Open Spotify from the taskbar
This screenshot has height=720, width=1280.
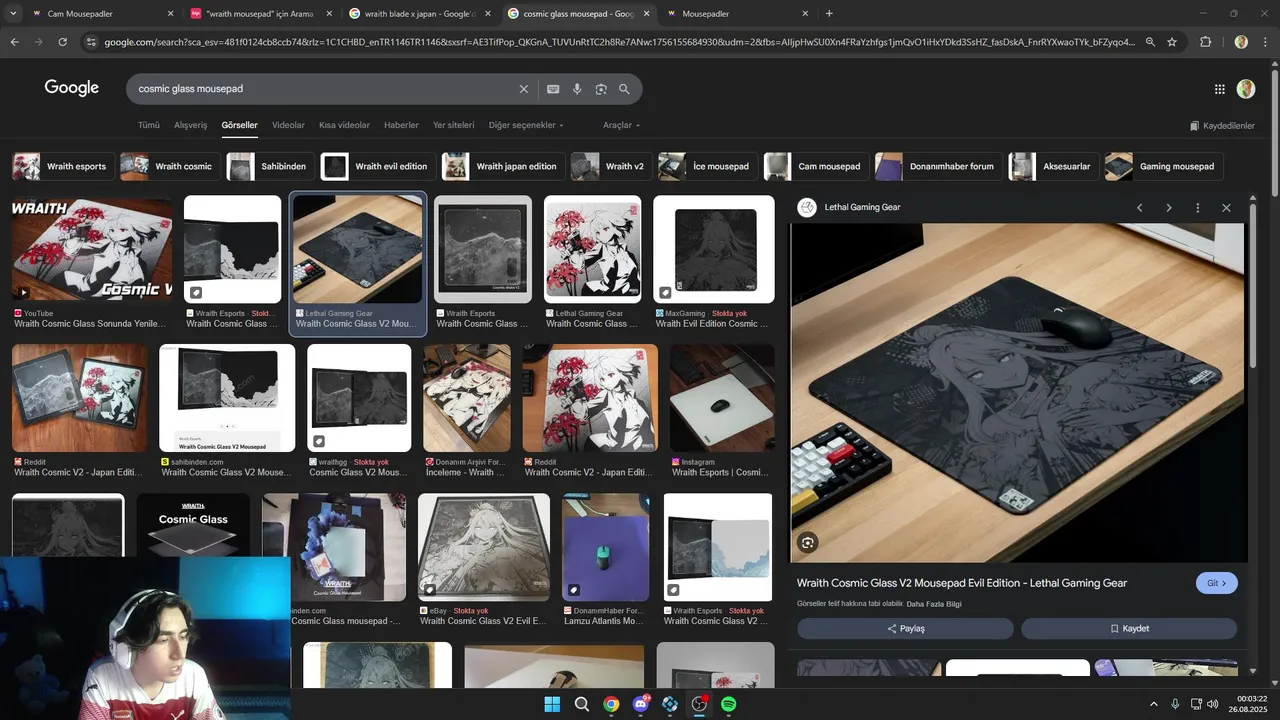tap(729, 704)
